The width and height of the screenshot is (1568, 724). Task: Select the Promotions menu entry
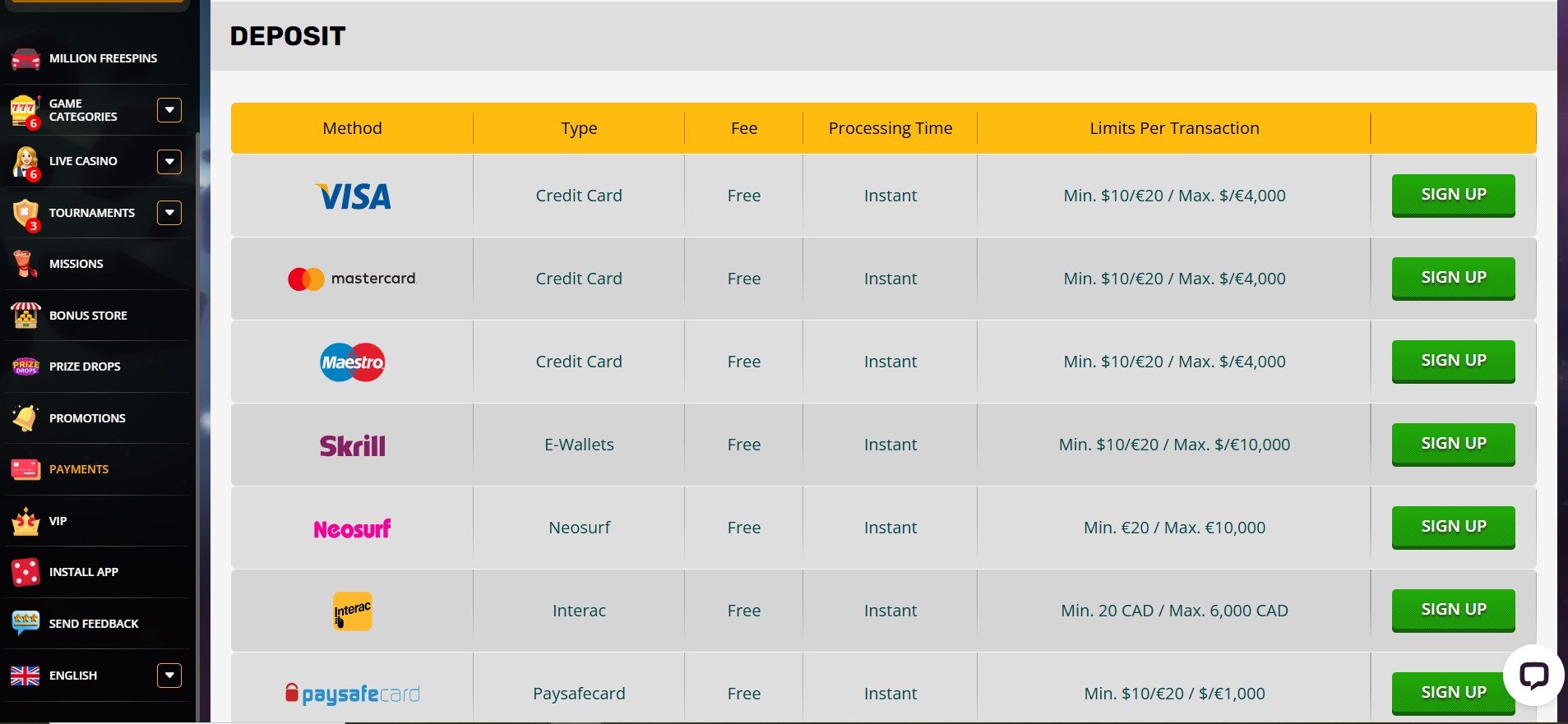point(87,418)
